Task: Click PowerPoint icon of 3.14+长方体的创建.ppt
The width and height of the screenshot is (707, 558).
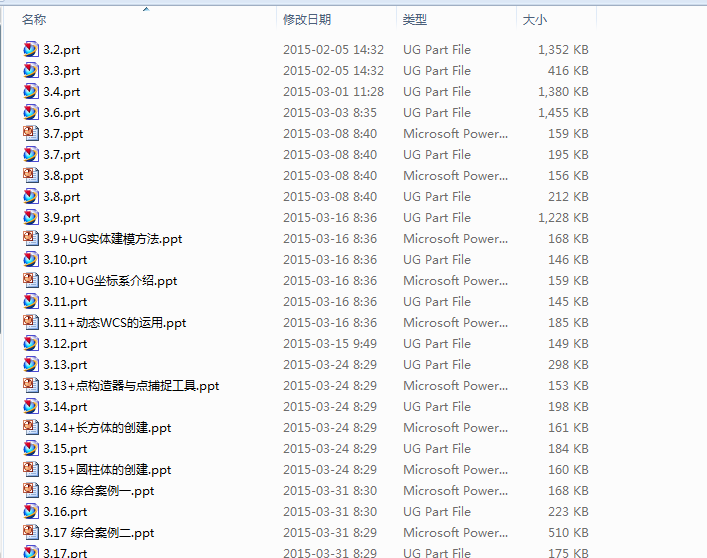Action: tap(31, 427)
